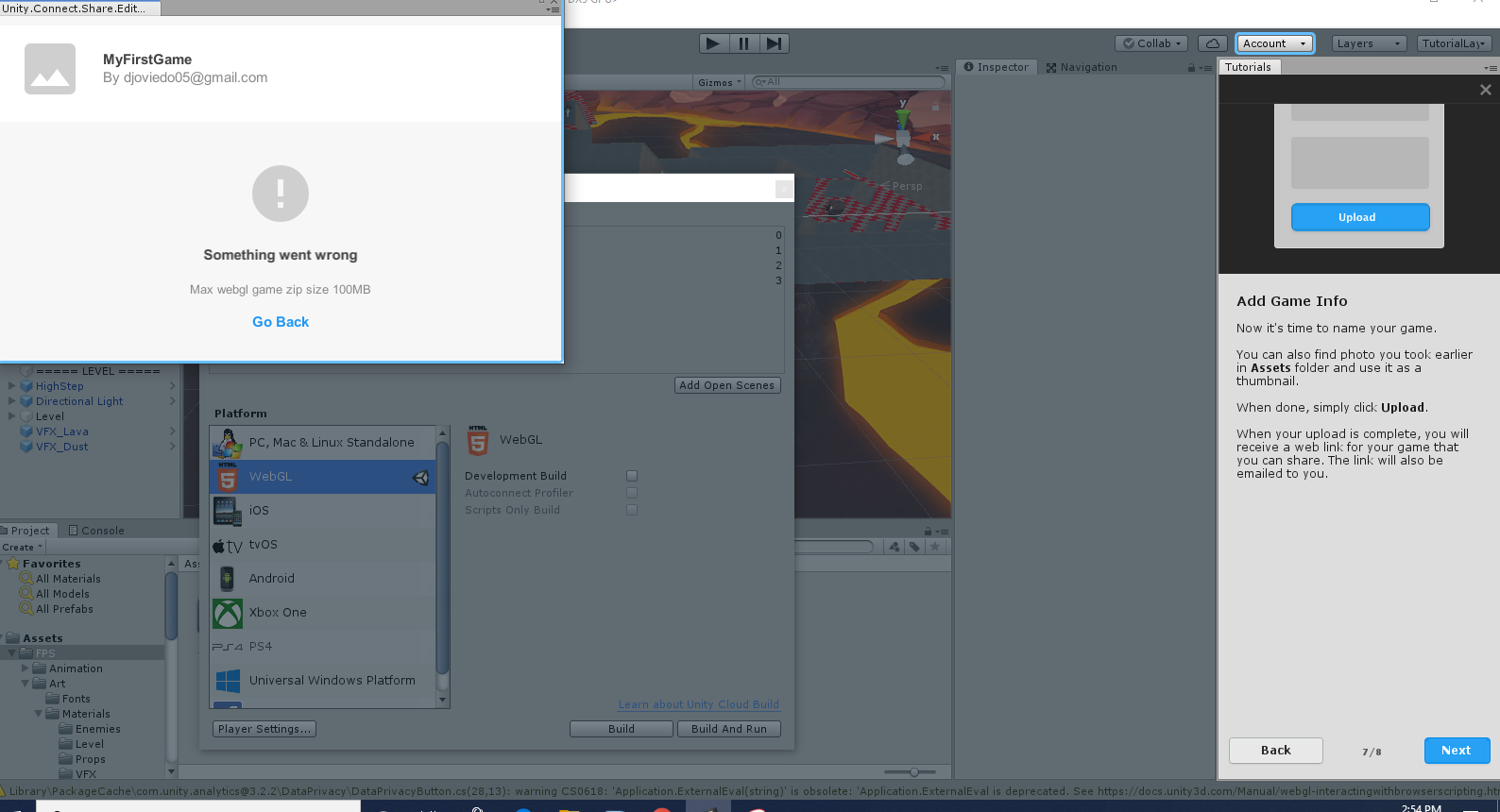
Task: Click the Project asset icon size slider
Action: (909, 772)
